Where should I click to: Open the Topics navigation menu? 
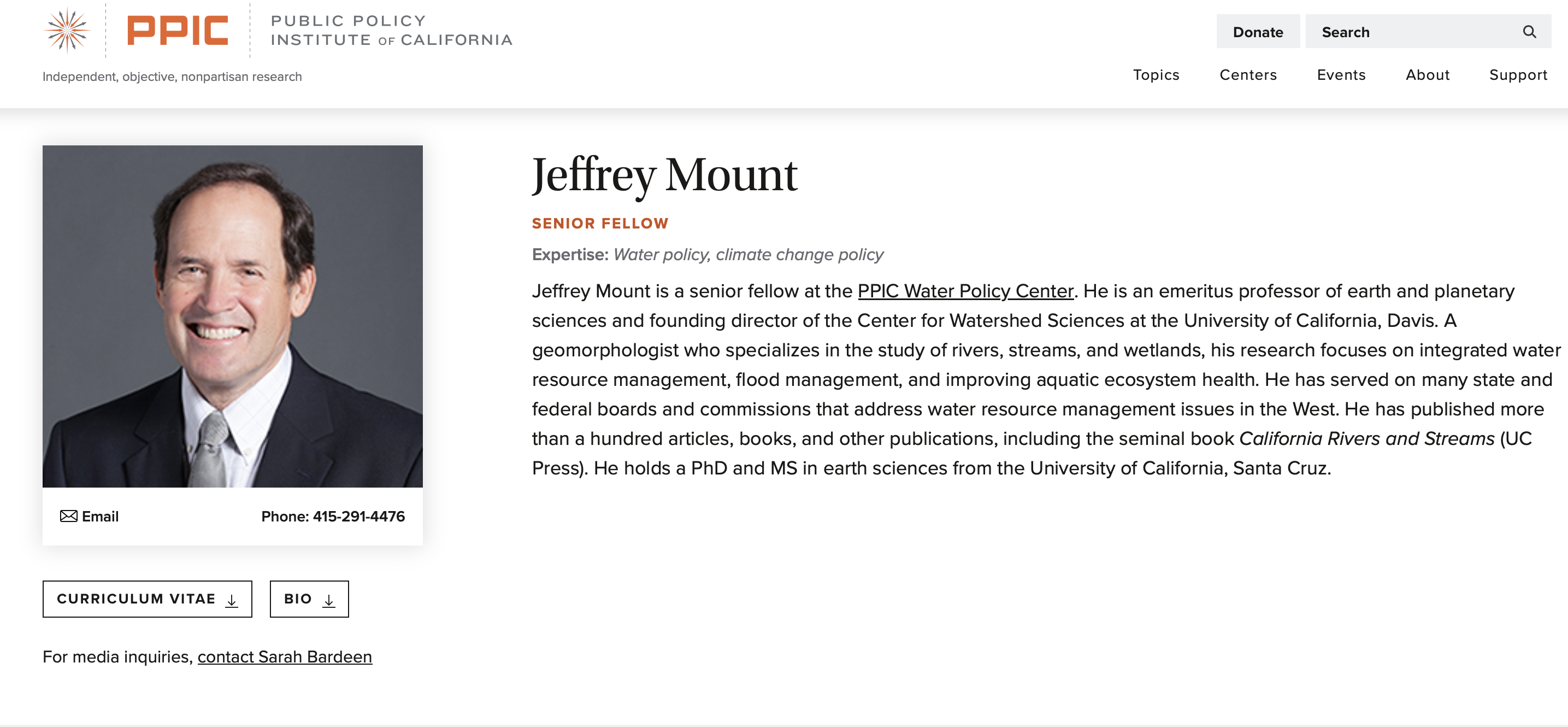[x=1156, y=75]
